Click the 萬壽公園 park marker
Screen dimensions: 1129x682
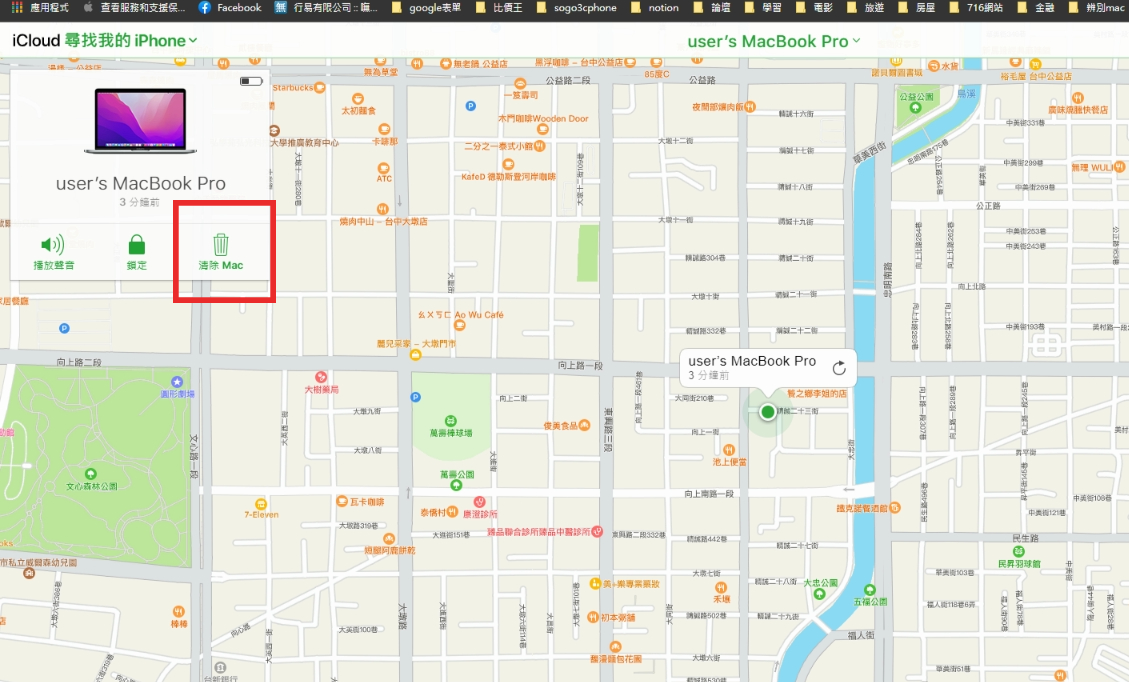(x=456, y=485)
